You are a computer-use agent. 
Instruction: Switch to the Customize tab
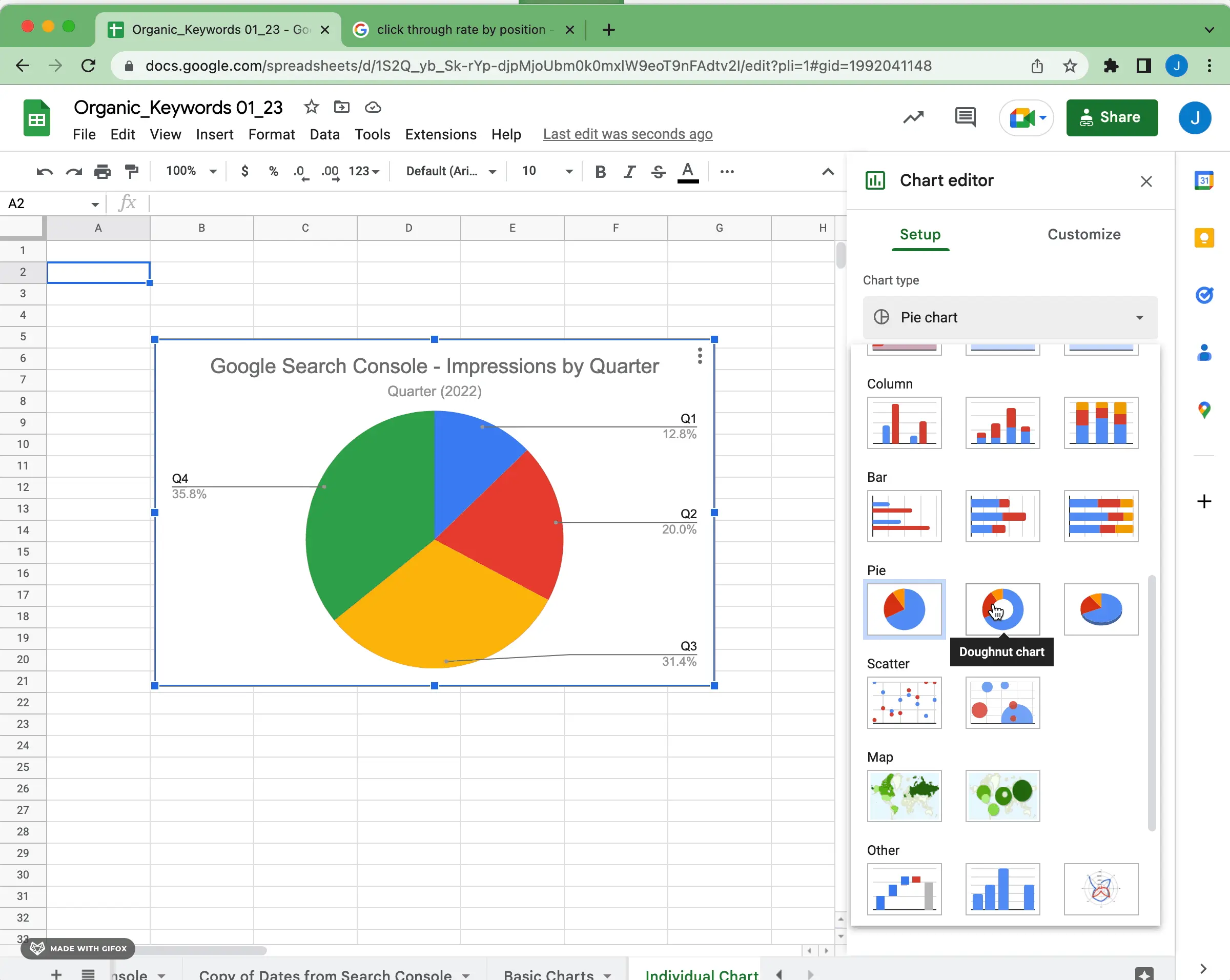tap(1084, 234)
